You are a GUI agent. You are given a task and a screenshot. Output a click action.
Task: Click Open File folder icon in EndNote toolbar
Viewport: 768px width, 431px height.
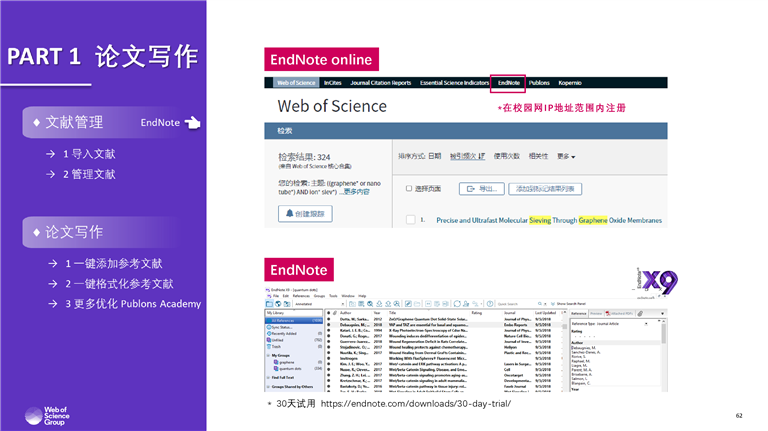pyautogui.click(x=417, y=304)
